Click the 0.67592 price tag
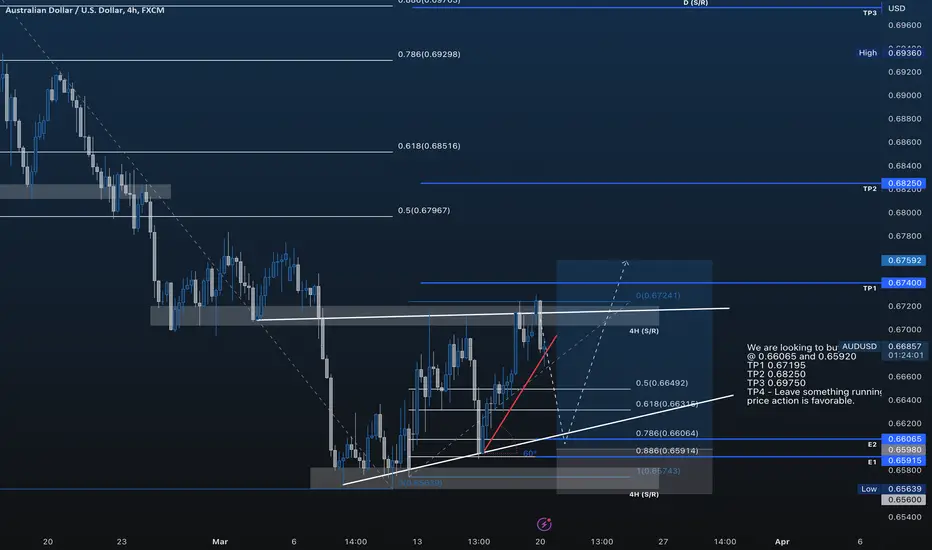932x550 pixels. [903, 260]
